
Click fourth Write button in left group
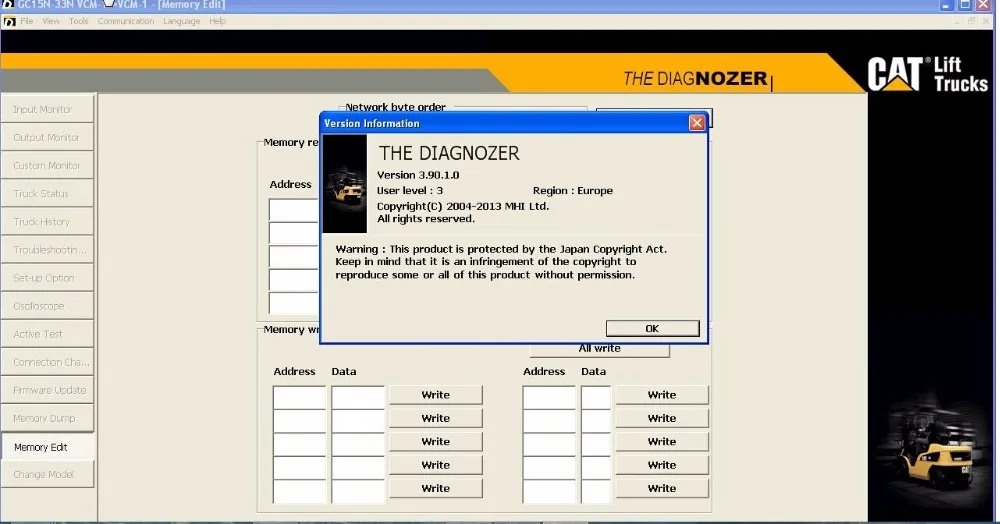(436, 465)
